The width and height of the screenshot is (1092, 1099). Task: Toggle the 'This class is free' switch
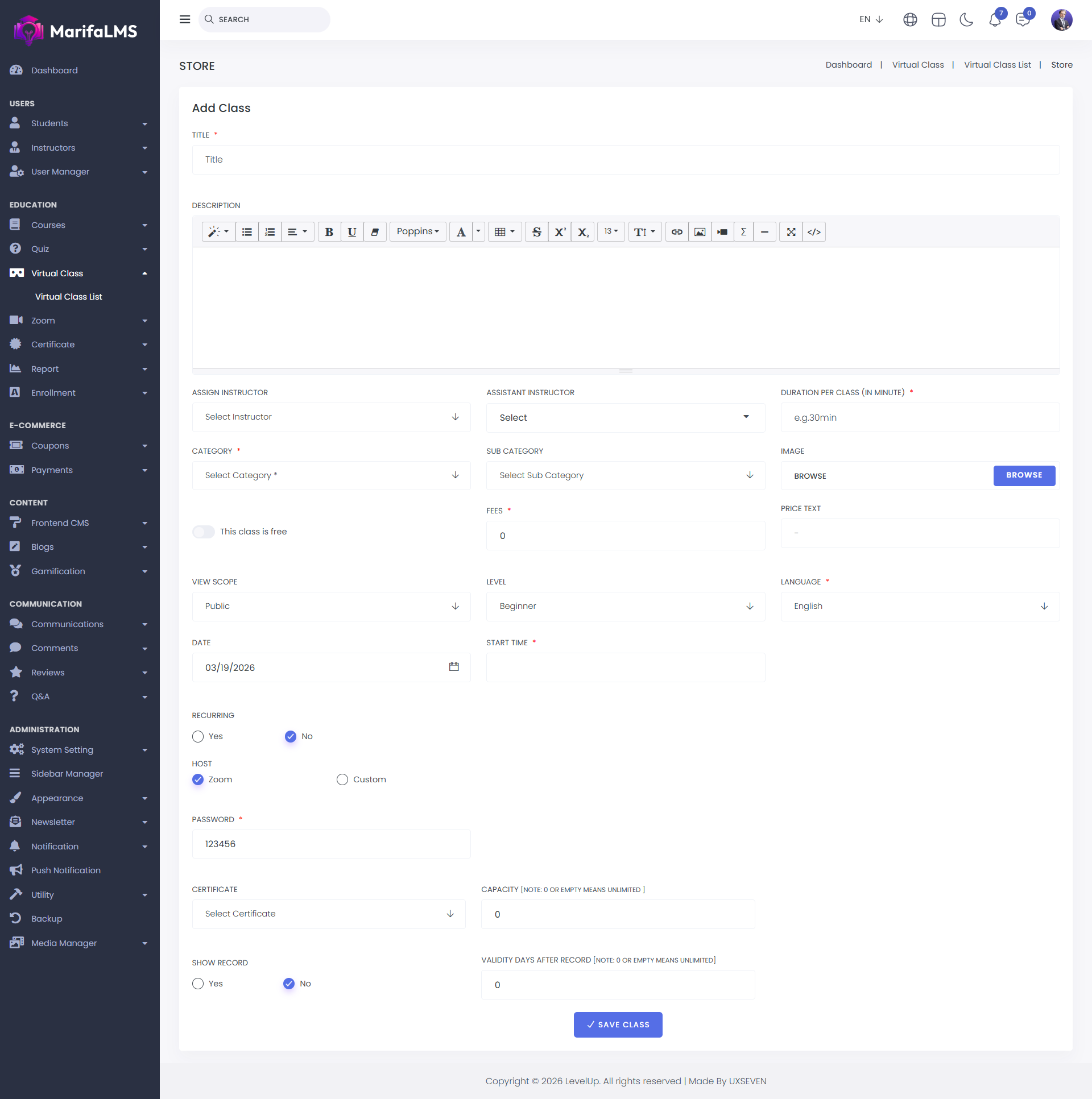point(204,532)
